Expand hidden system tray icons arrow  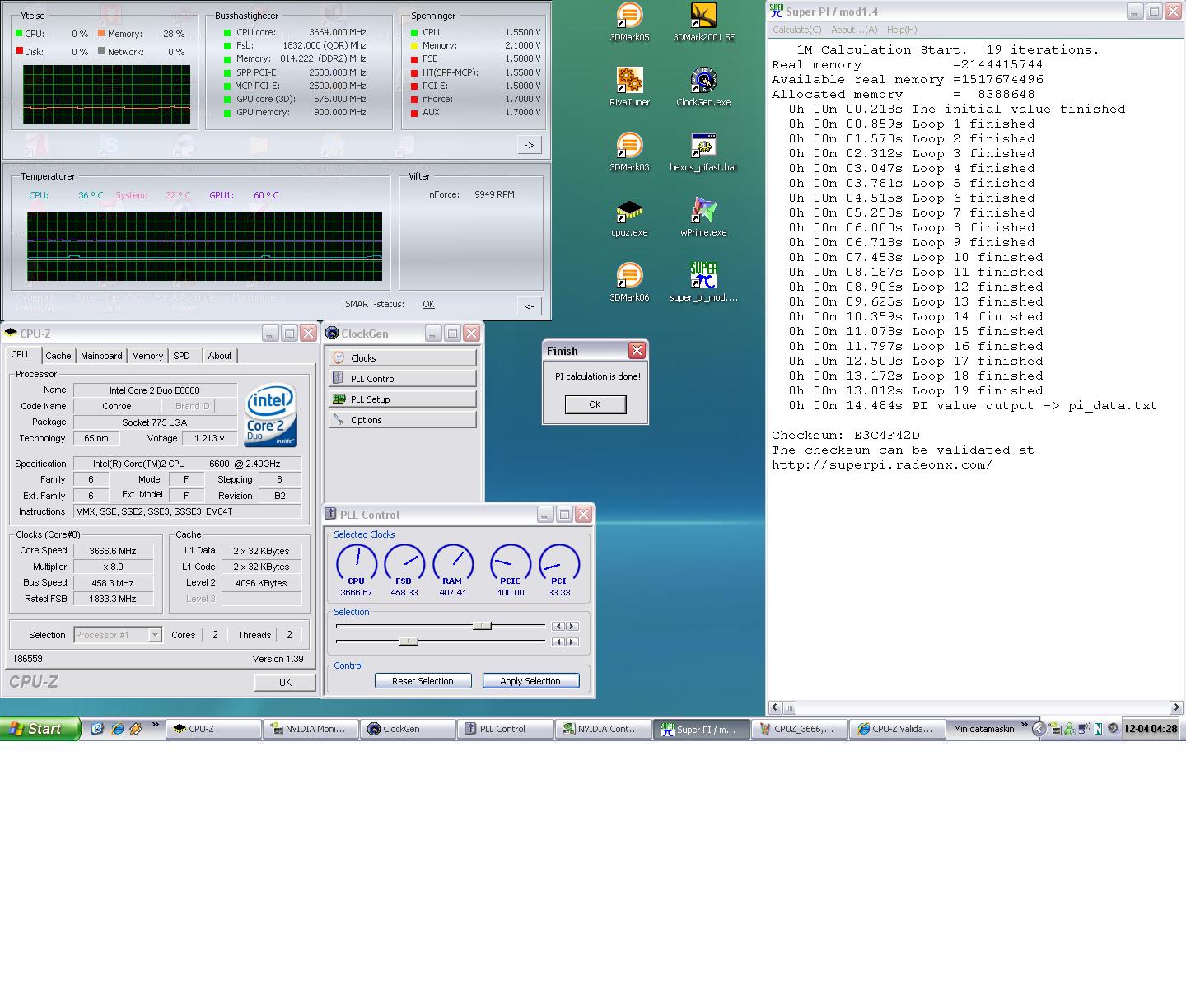point(1039,729)
